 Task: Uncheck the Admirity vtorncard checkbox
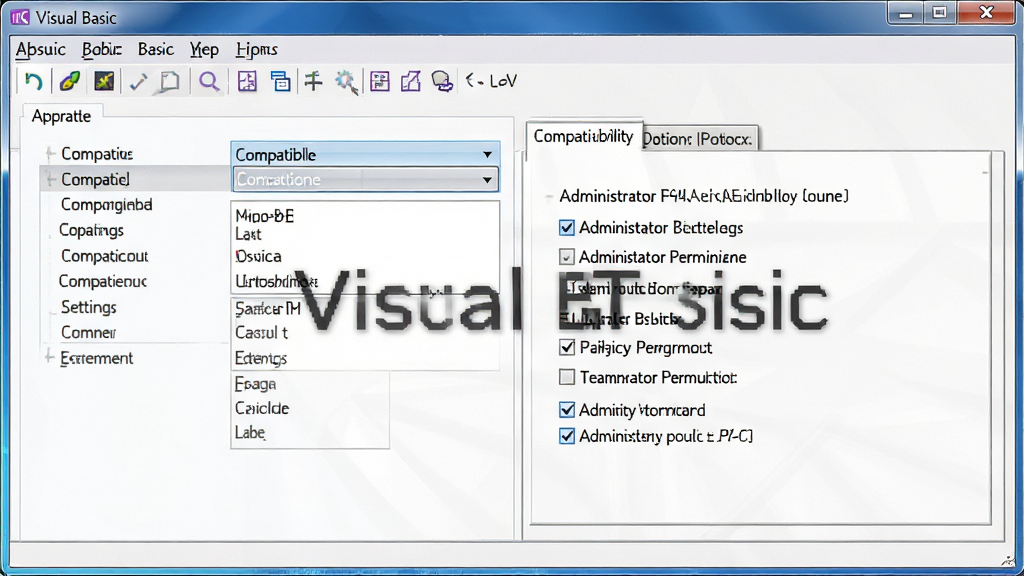pyautogui.click(x=567, y=410)
